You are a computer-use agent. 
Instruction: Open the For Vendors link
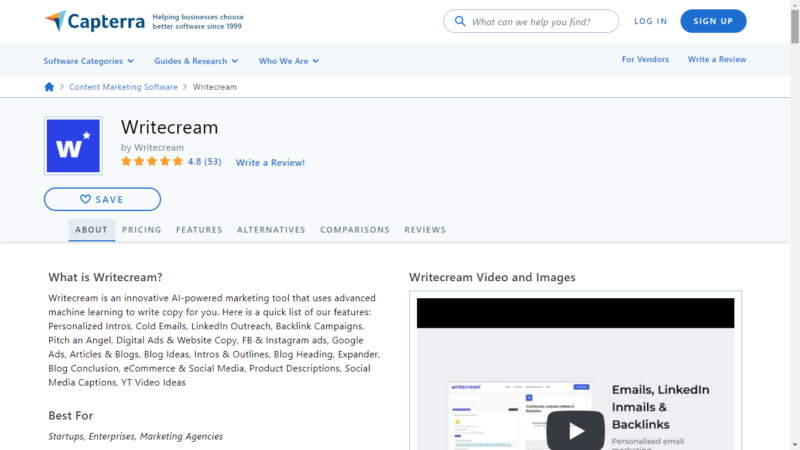[x=645, y=59]
